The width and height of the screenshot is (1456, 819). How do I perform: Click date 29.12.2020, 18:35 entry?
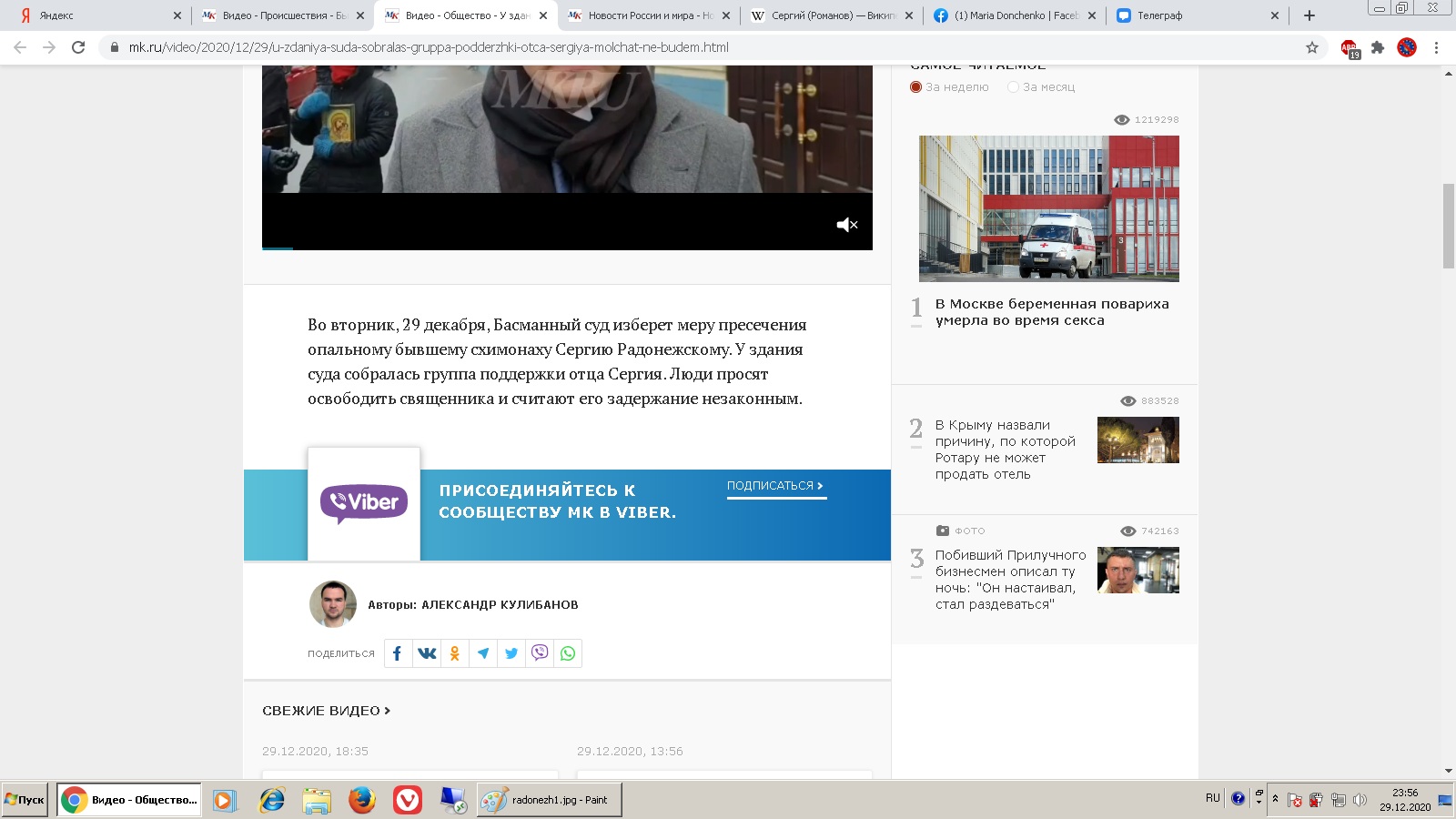315,752
